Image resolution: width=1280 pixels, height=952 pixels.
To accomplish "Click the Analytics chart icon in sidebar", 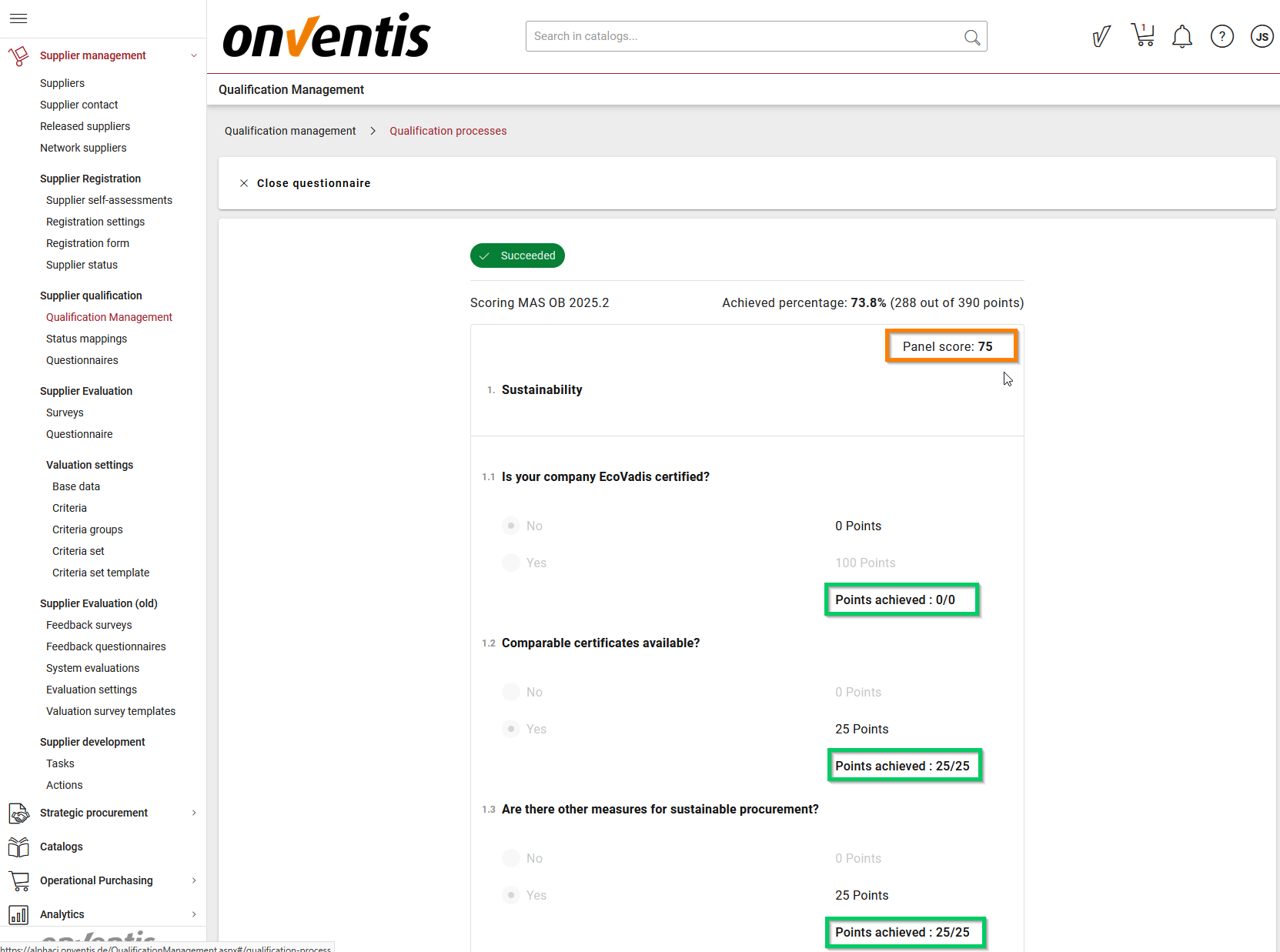I will (x=18, y=914).
